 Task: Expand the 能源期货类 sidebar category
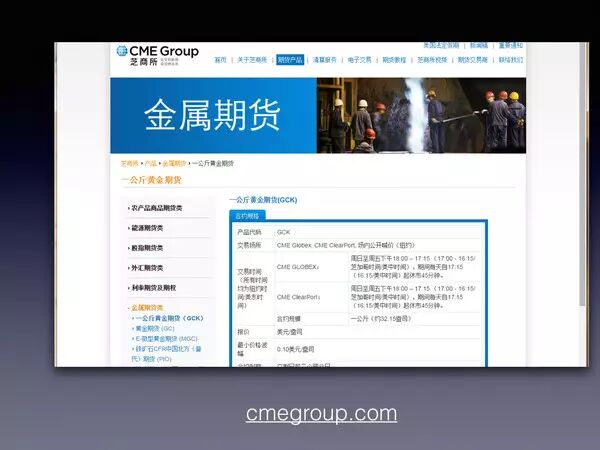147,228
